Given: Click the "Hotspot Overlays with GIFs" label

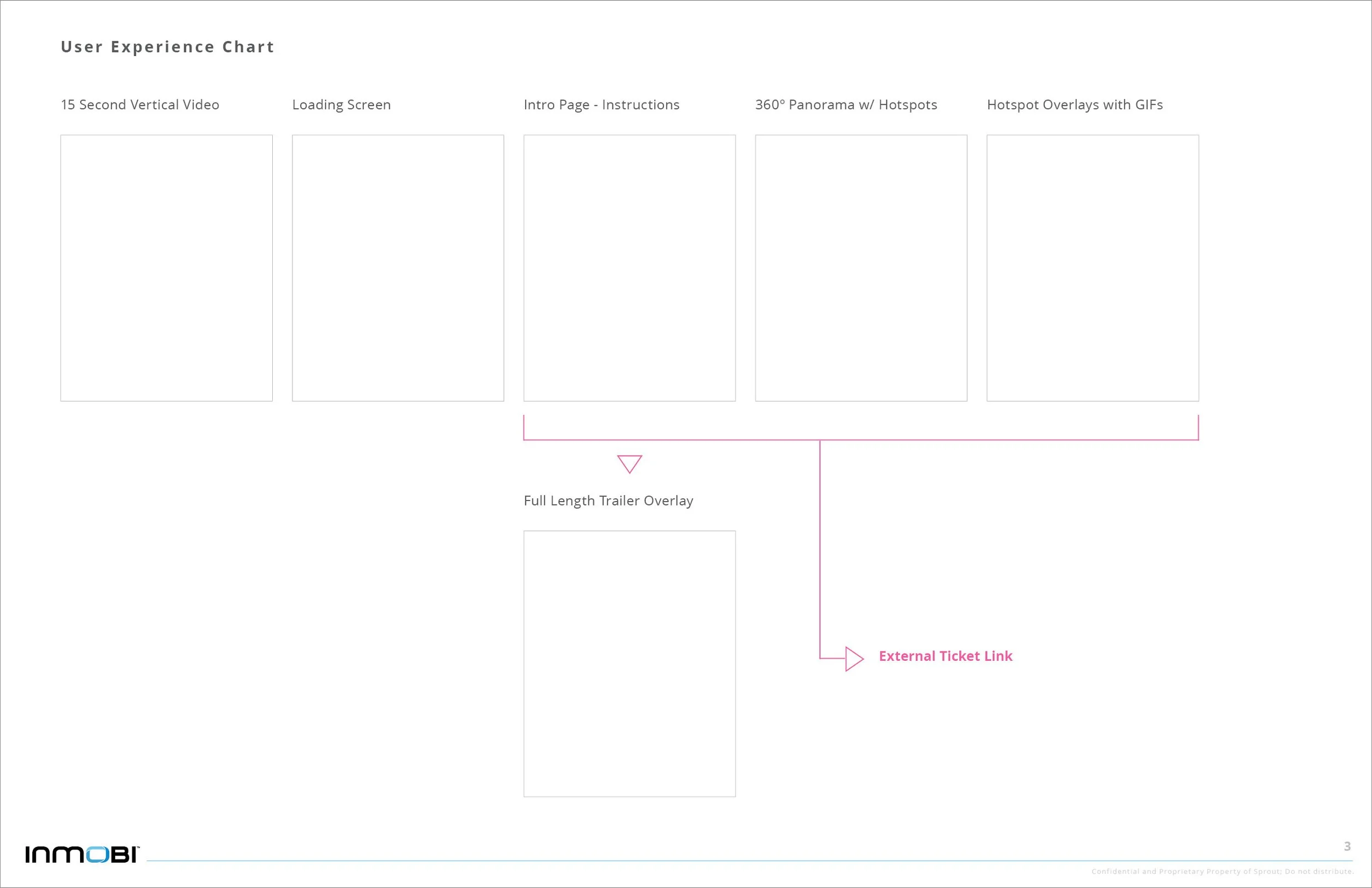Looking at the screenshot, I should click(1075, 105).
